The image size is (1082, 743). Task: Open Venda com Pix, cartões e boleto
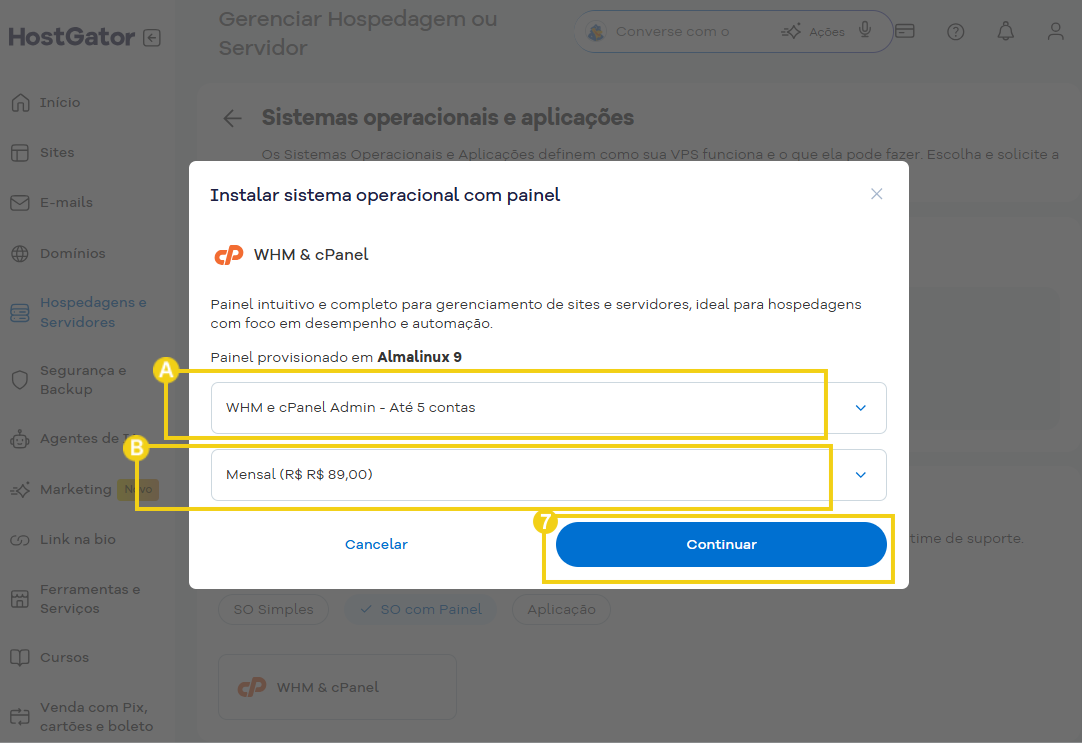pyautogui.click(x=20, y=716)
